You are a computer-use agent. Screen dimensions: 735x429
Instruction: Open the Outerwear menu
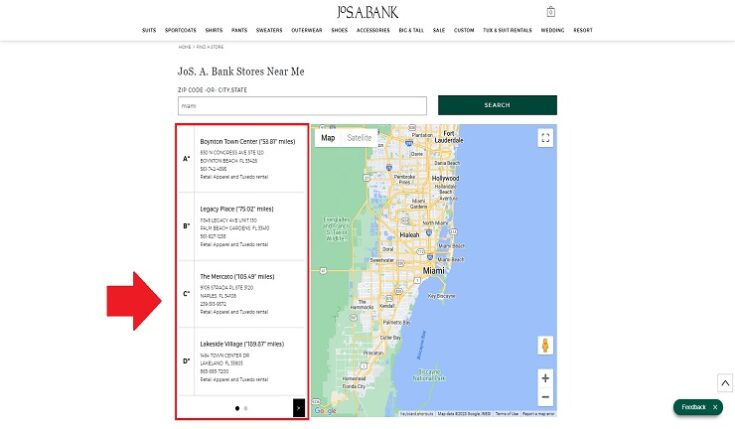click(307, 30)
